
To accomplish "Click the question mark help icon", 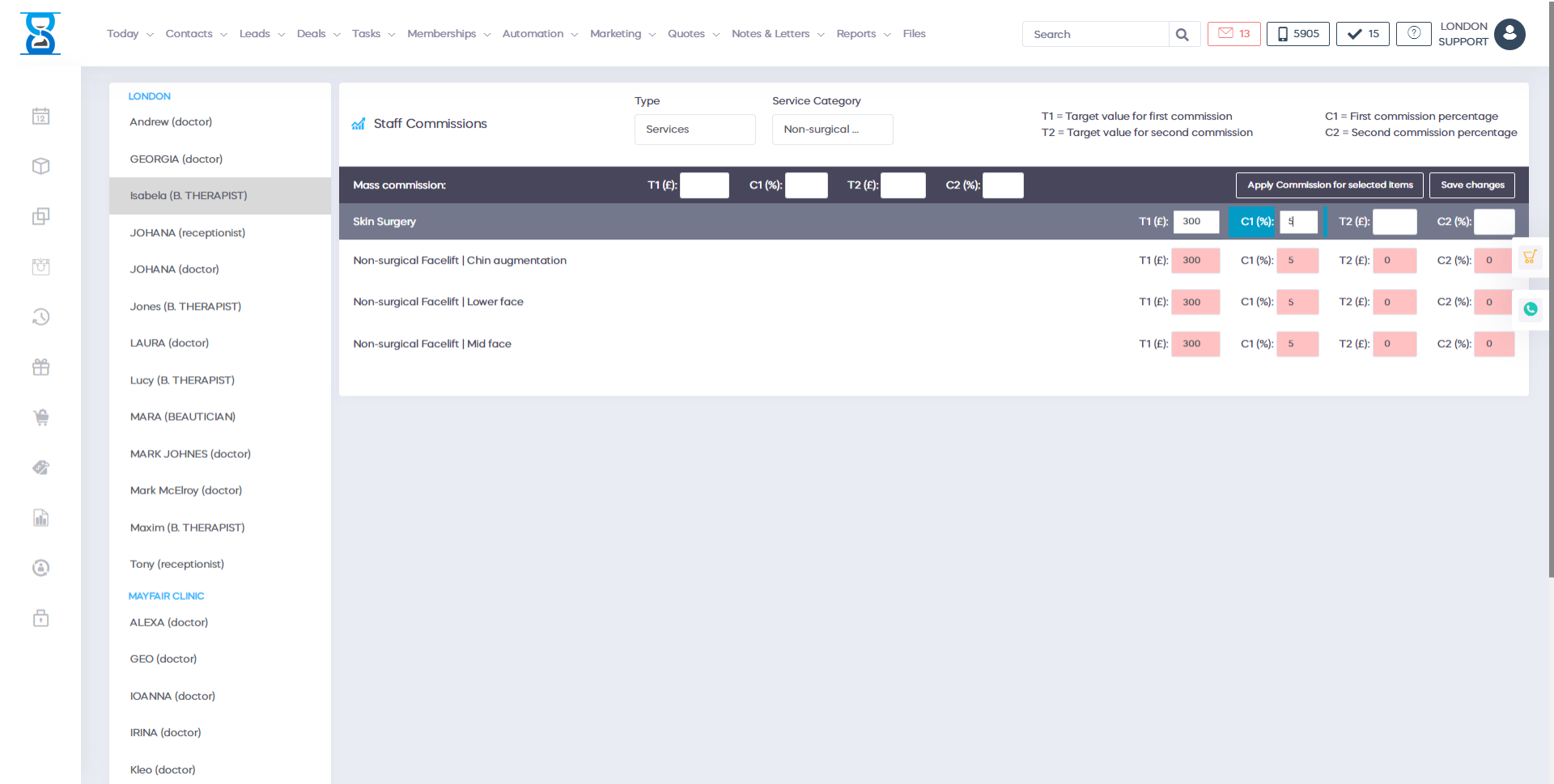I will click(1413, 34).
